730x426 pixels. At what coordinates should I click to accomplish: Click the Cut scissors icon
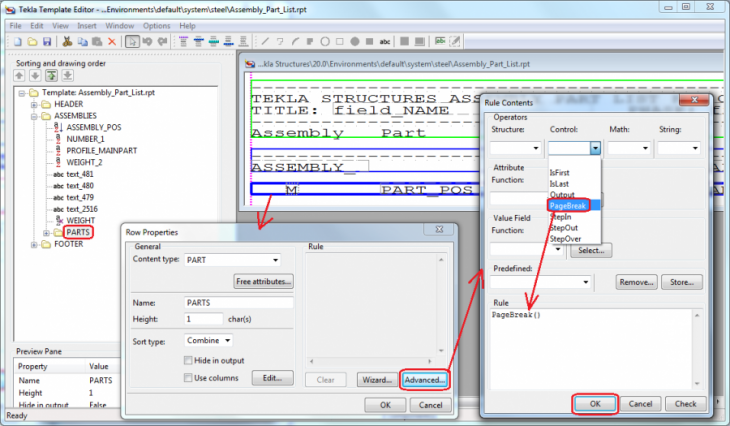click(x=68, y=42)
